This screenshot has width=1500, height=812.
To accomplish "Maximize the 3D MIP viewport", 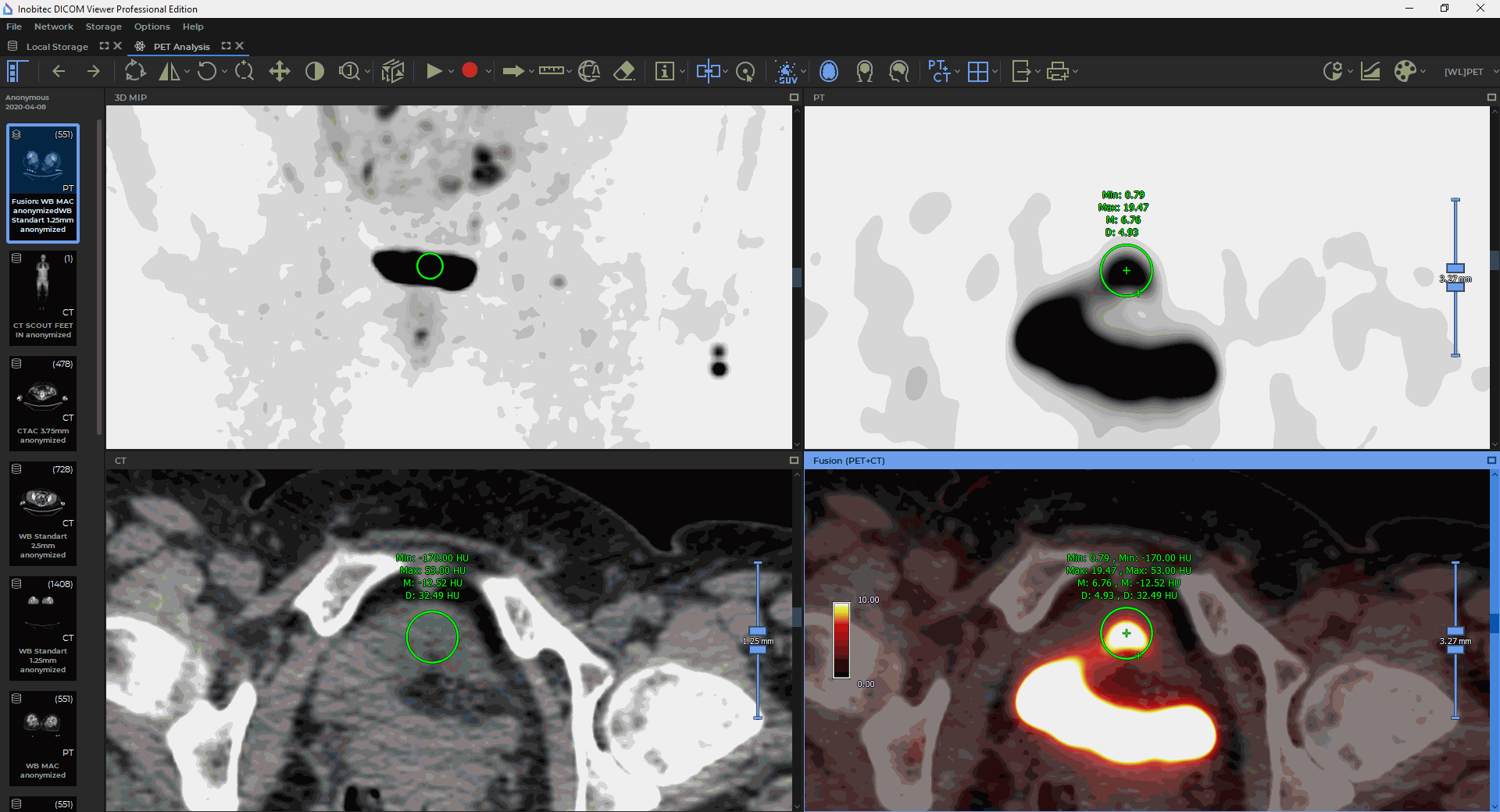I will (x=794, y=98).
